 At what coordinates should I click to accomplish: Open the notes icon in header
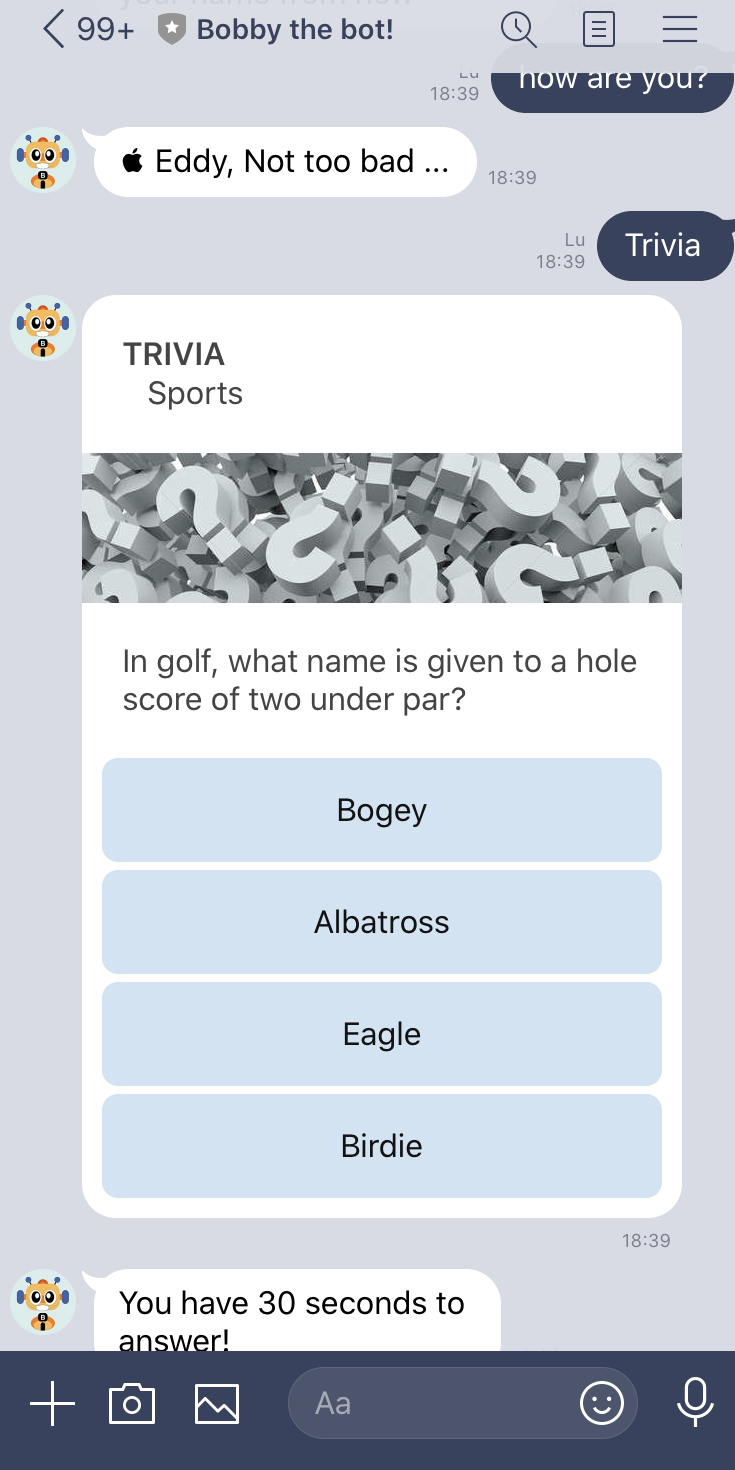tap(598, 29)
